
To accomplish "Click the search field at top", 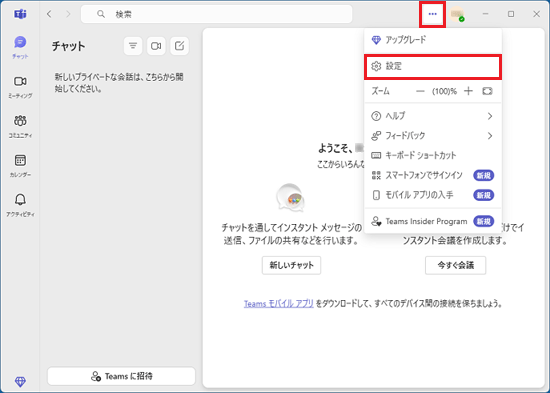I will pos(216,14).
